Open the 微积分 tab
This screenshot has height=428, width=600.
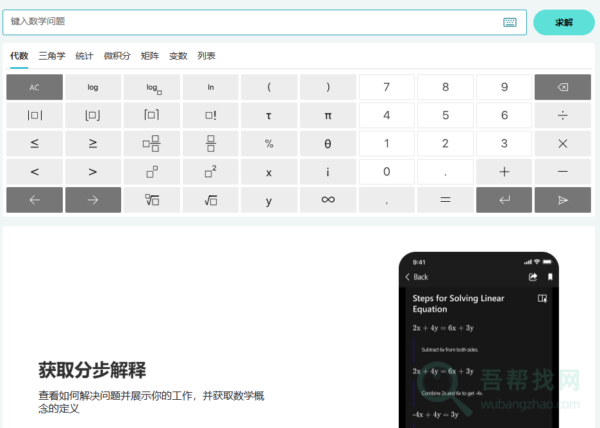(x=117, y=56)
